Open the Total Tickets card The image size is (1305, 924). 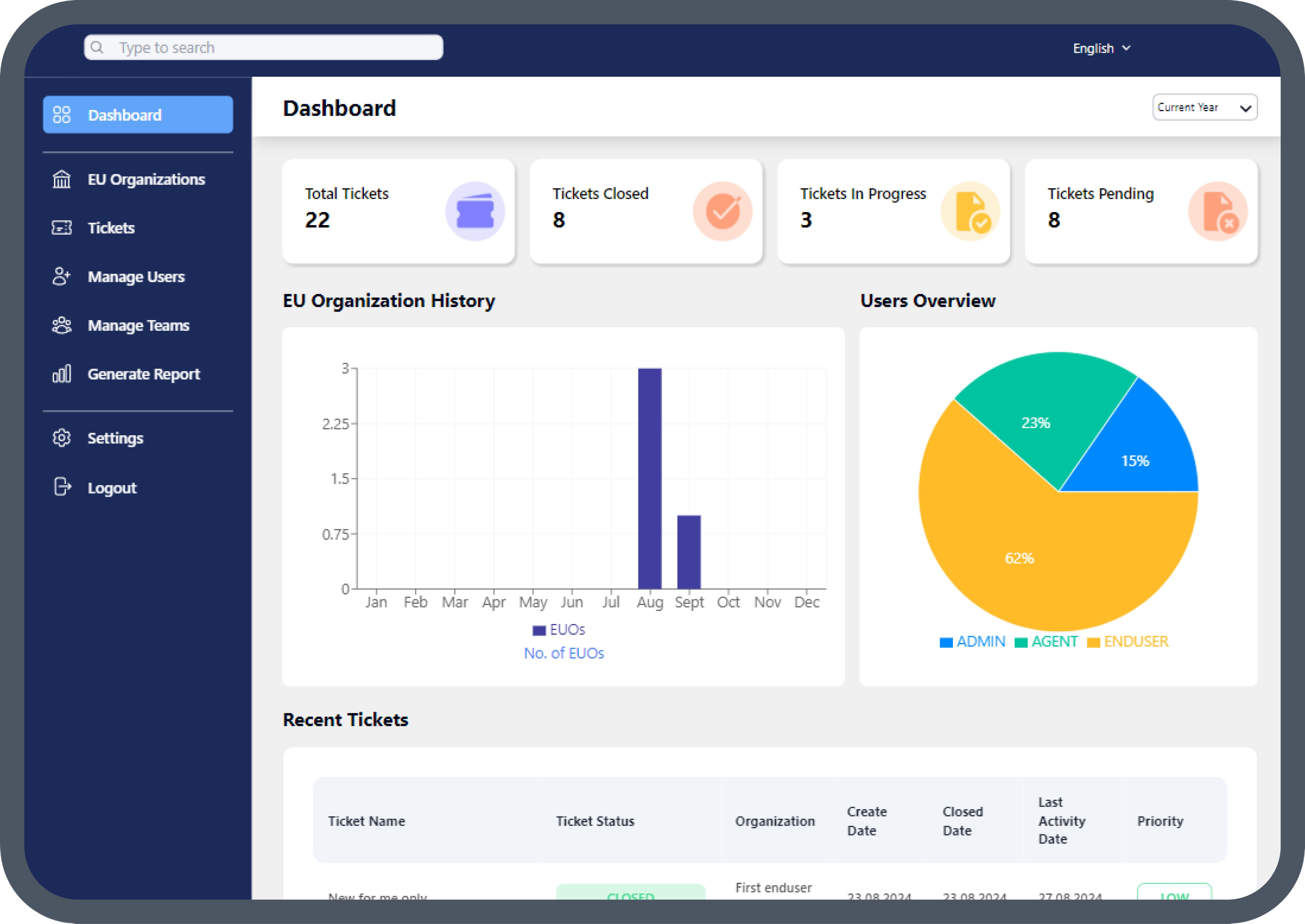(398, 211)
